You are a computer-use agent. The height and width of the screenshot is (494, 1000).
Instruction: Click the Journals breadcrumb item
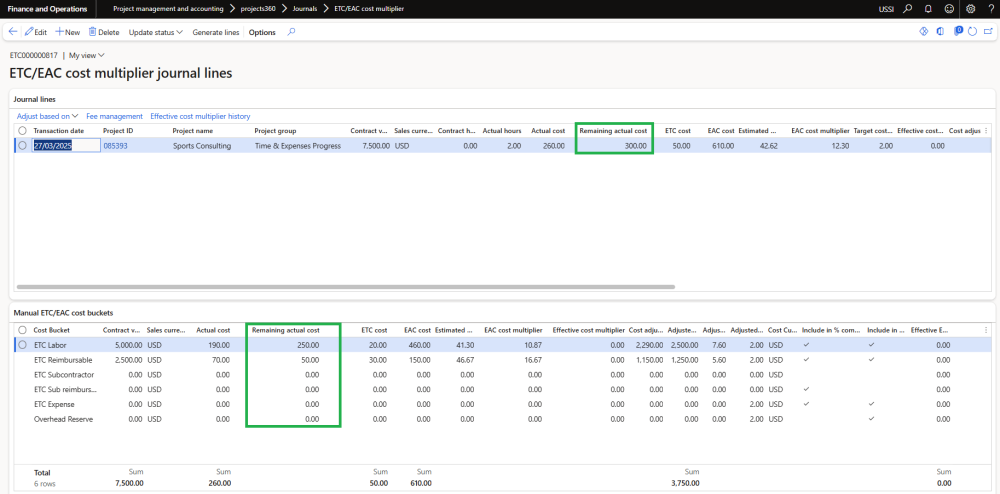point(304,8)
